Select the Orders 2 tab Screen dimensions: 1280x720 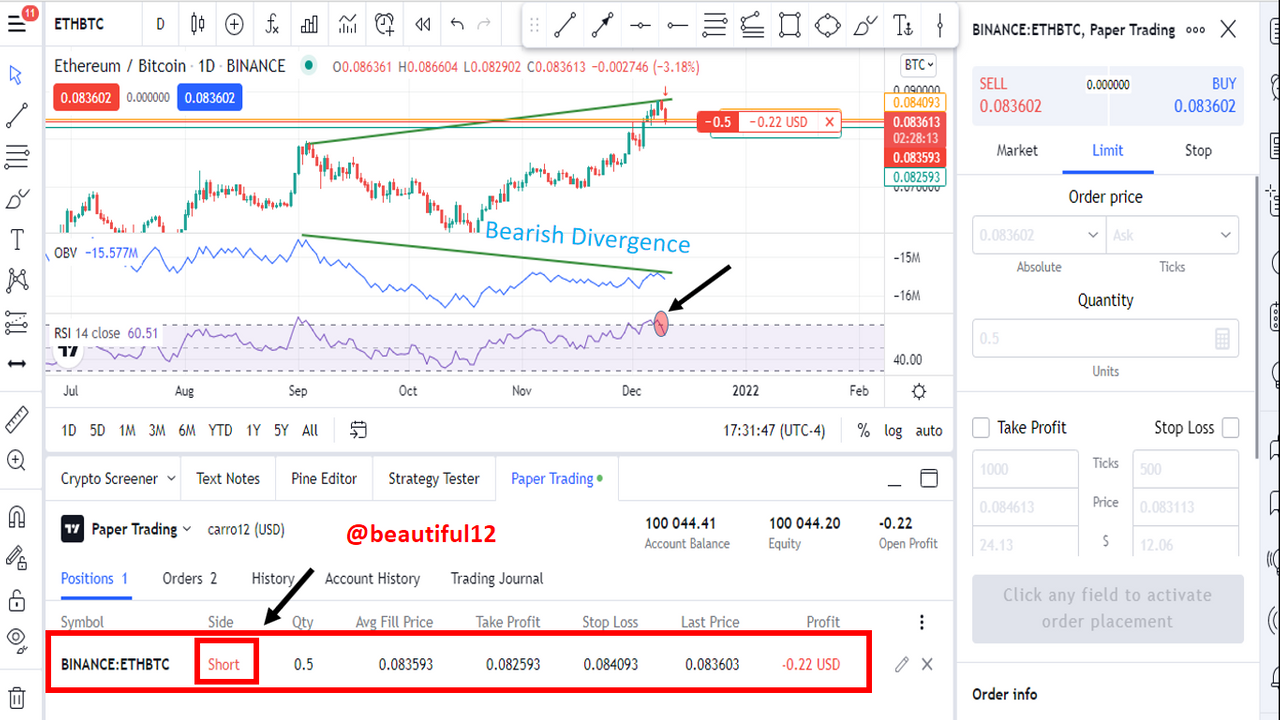(x=190, y=578)
